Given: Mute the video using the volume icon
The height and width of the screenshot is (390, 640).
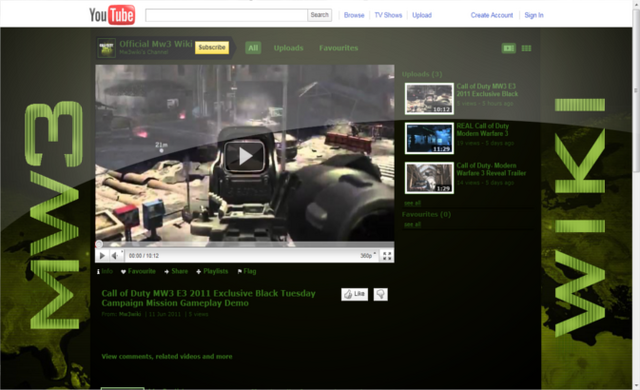Looking at the screenshot, I should tap(115, 256).
